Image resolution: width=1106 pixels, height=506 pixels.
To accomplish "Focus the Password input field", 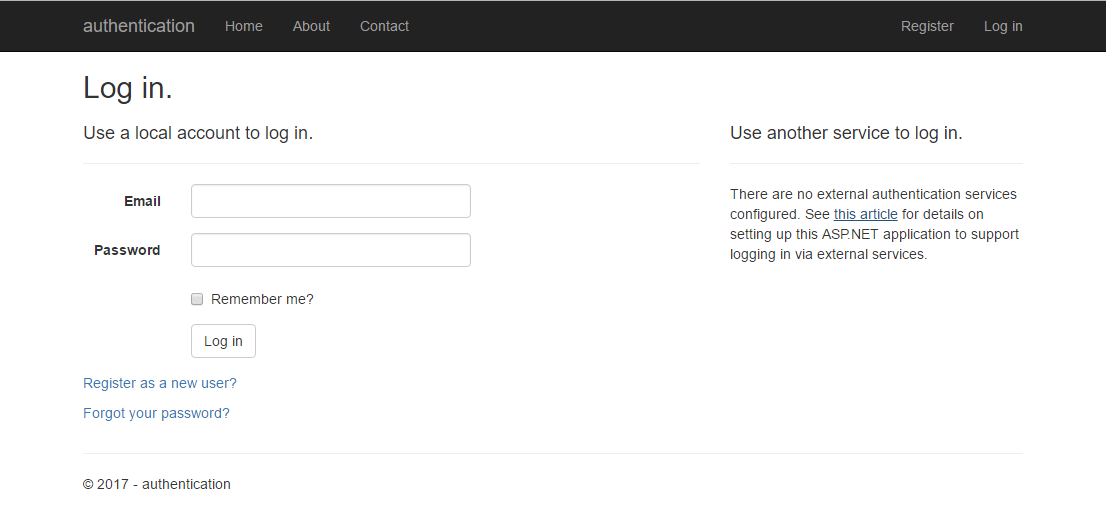I will 330,250.
